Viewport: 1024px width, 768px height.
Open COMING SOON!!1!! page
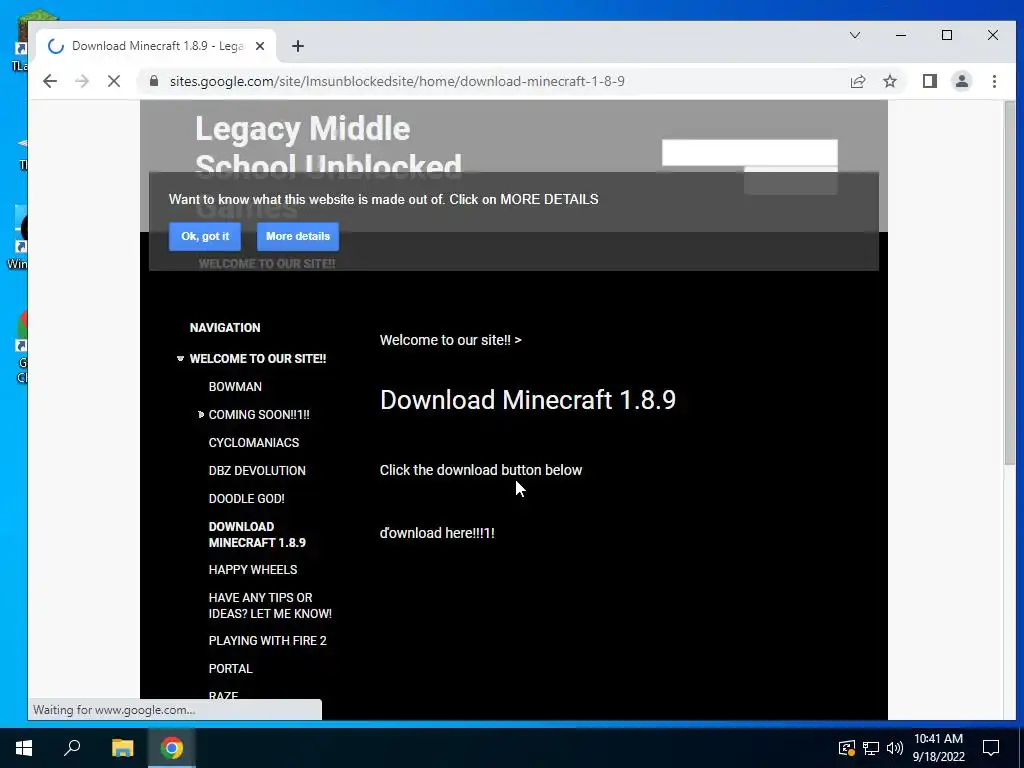(259, 415)
